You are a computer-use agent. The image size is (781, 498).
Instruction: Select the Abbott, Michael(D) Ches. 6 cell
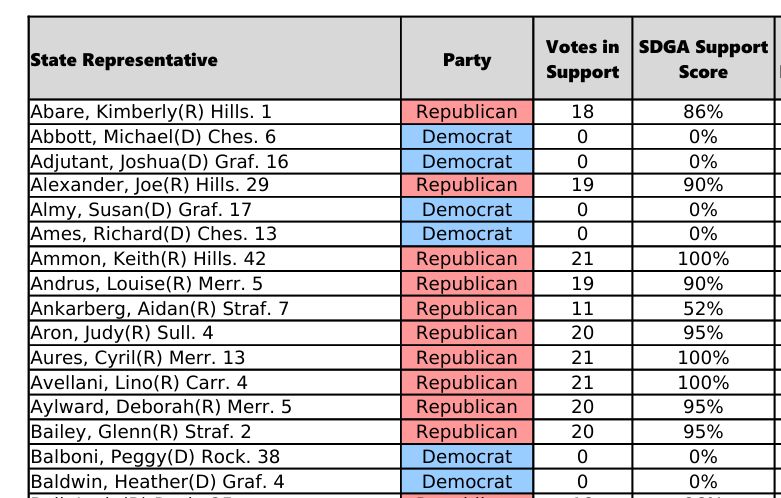153,137
